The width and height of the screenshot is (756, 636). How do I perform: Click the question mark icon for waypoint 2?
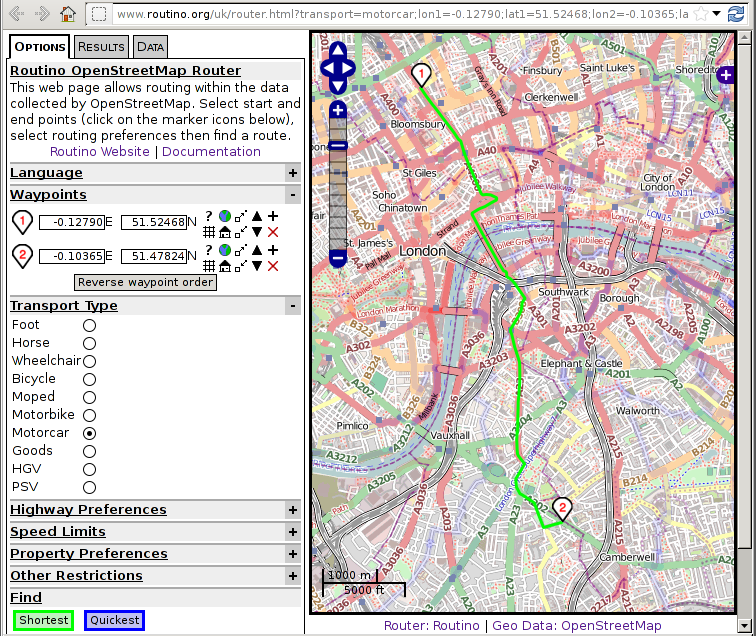click(x=208, y=249)
